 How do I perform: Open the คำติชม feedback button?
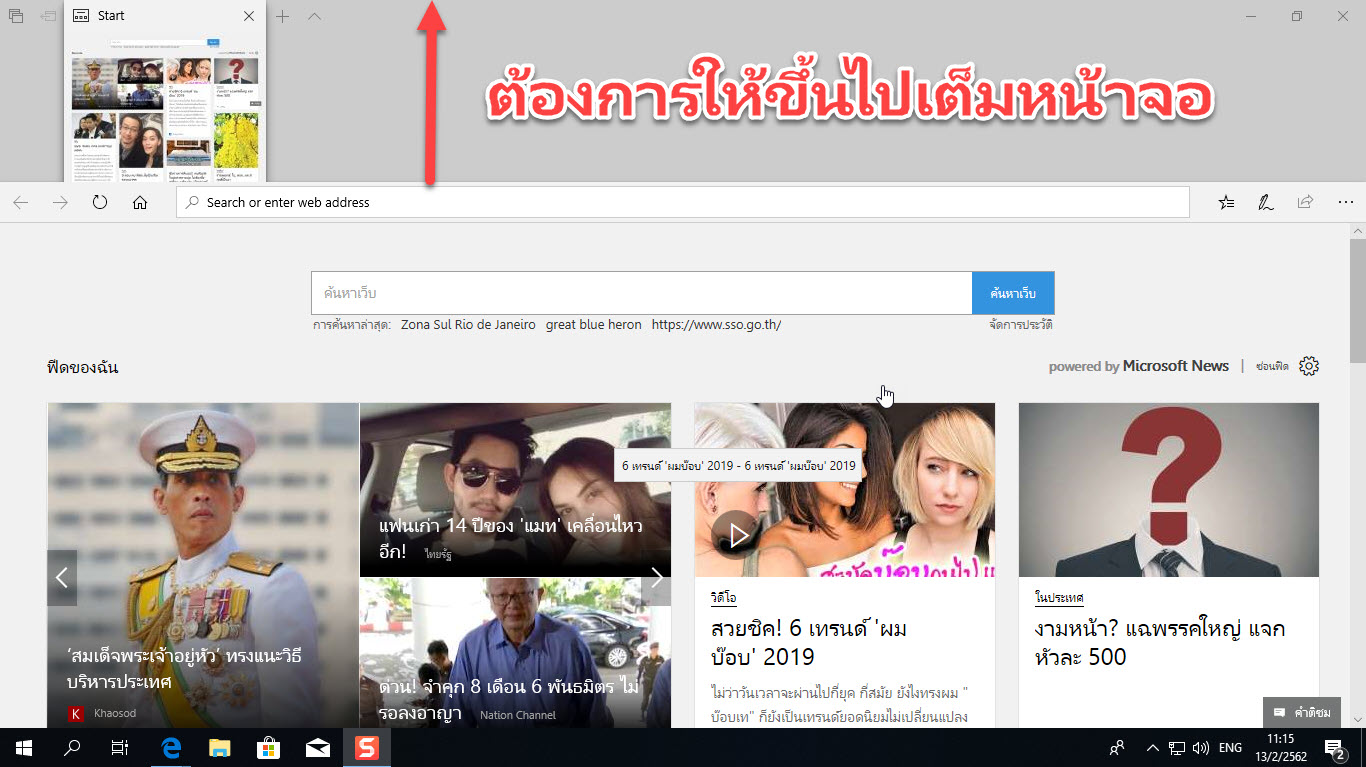click(x=1302, y=712)
